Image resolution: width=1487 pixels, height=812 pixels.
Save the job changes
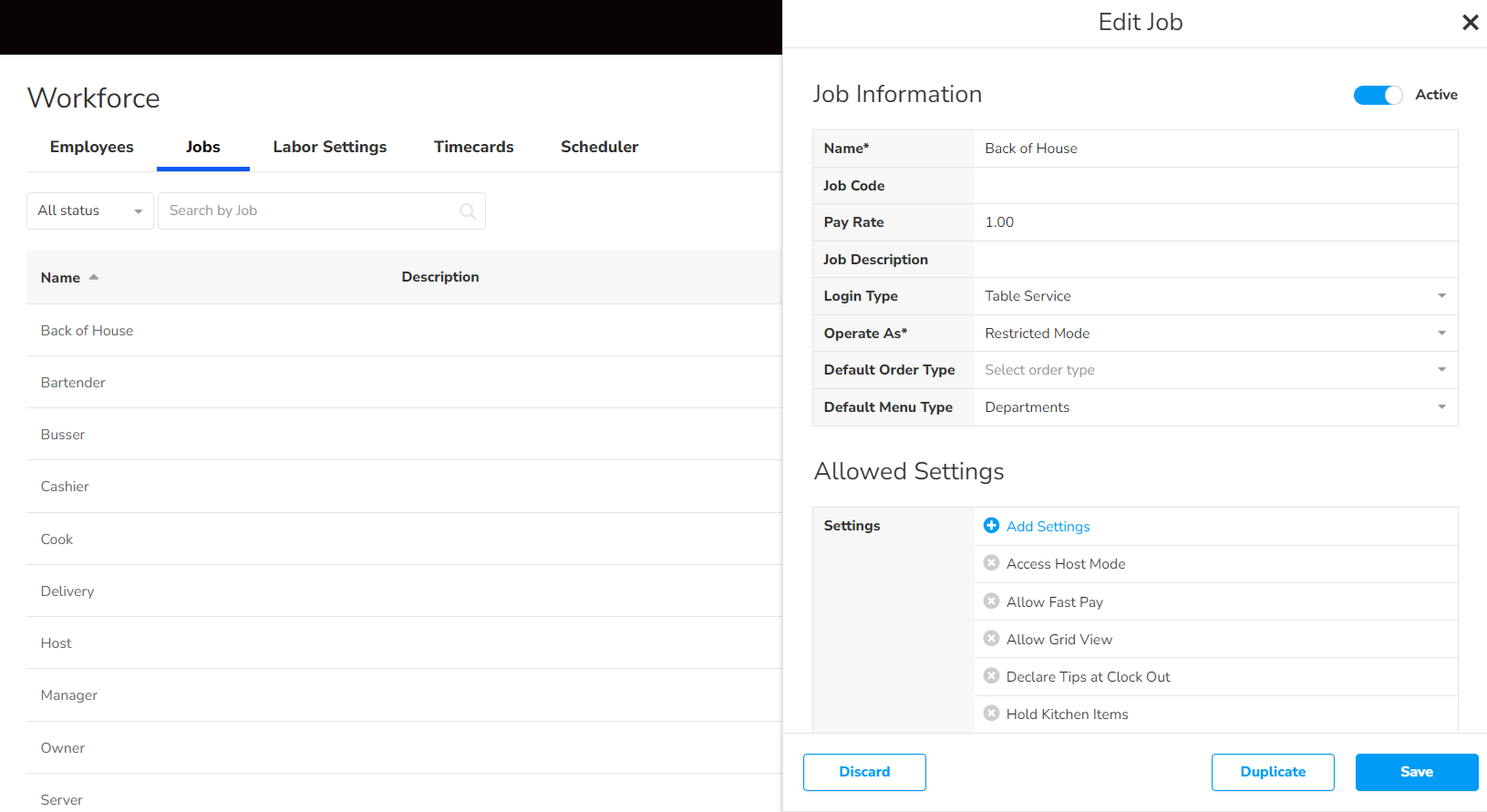point(1416,772)
